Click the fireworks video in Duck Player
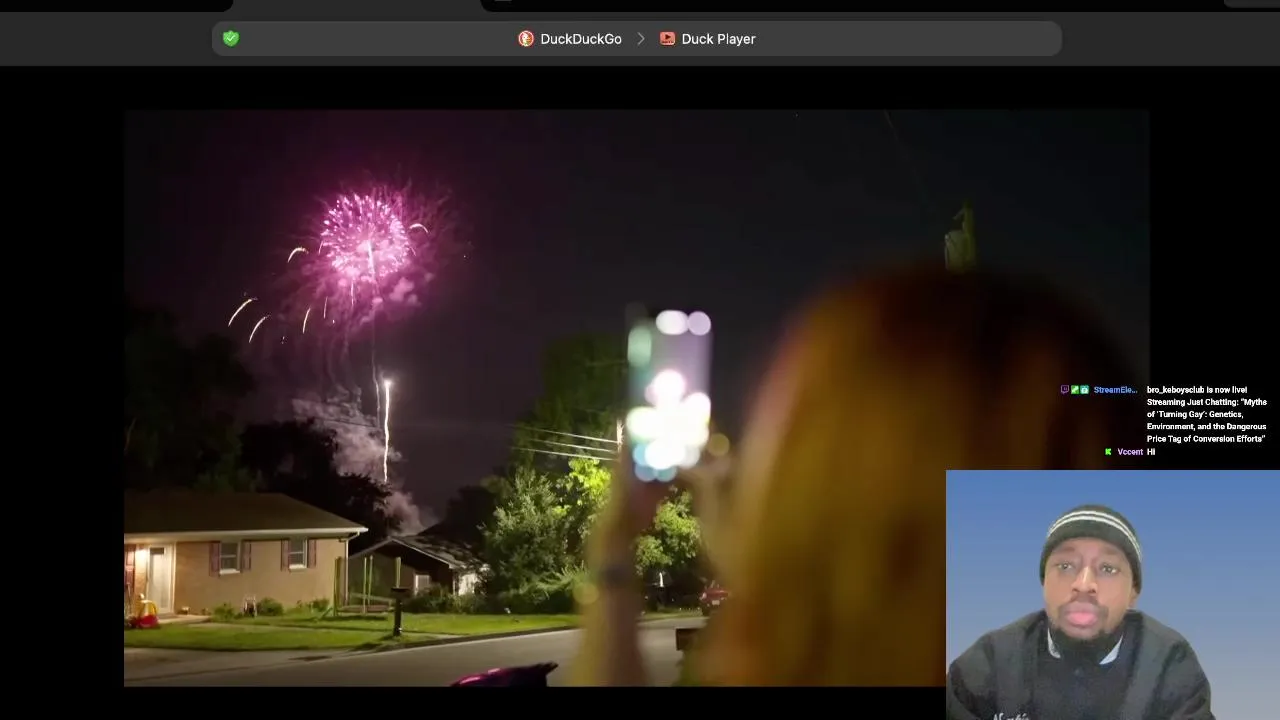The image size is (1280, 720). click(x=636, y=398)
